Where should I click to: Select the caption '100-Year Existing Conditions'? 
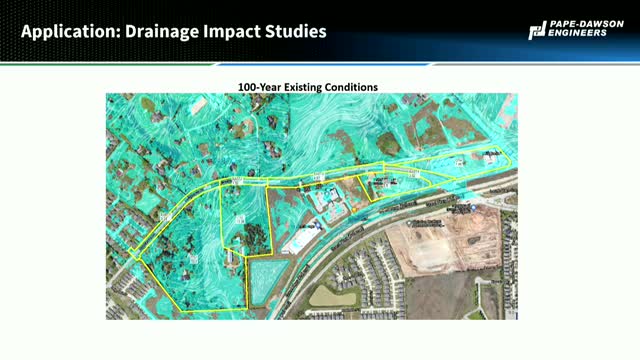(308, 87)
